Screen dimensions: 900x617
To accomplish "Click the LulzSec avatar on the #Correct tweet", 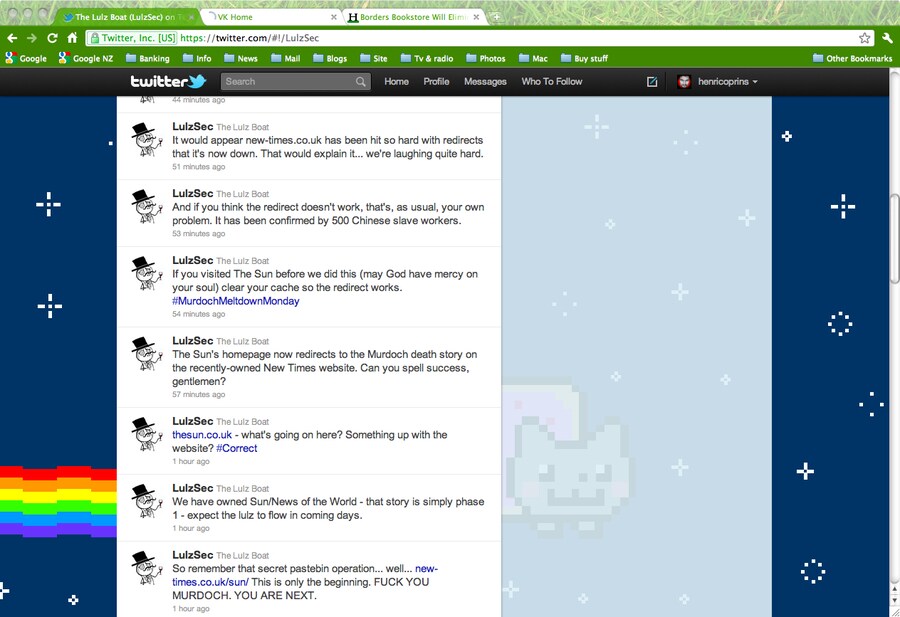I will coord(145,434).
